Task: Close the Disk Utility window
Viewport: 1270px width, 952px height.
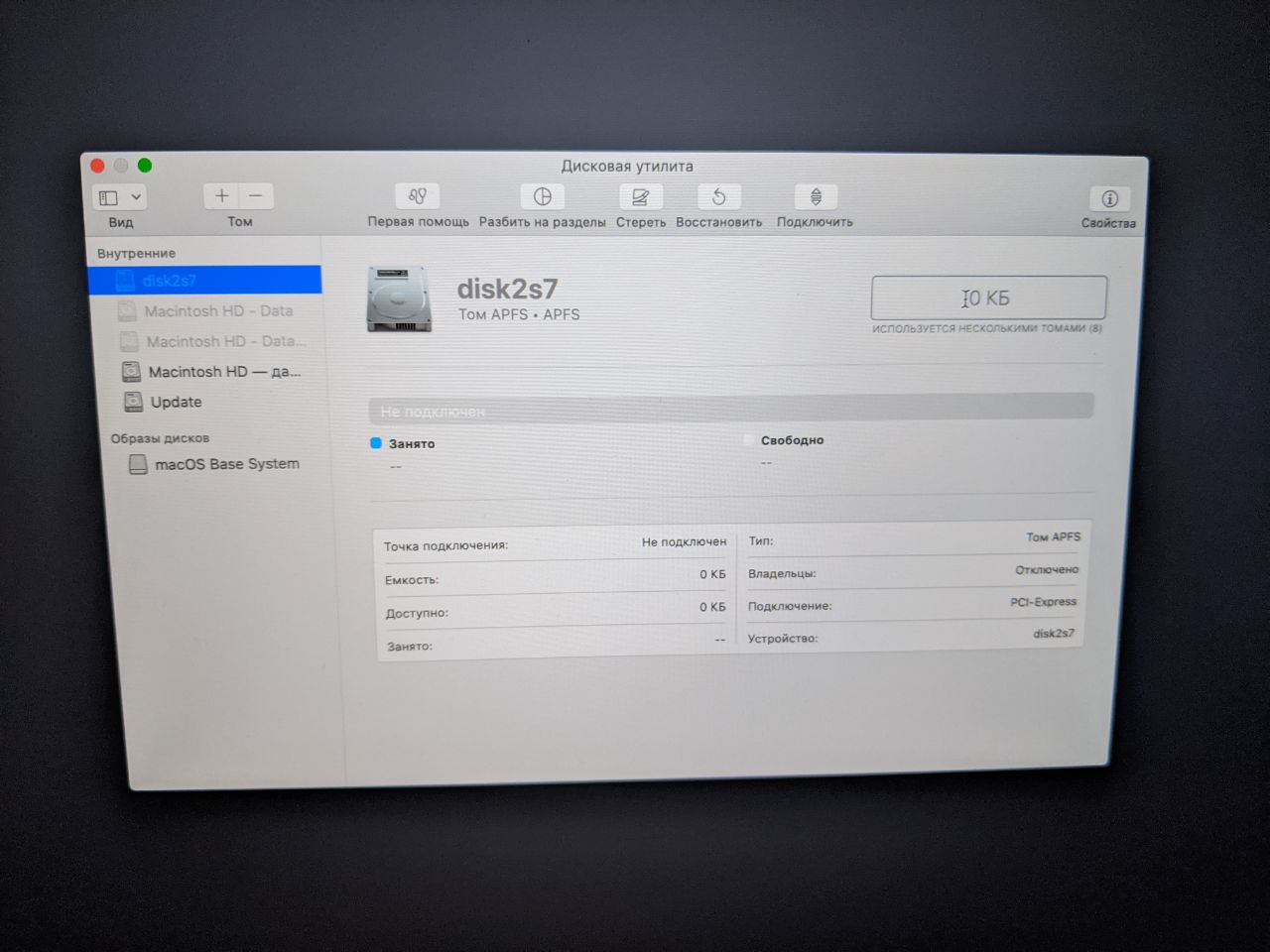Action: [97, 166]
